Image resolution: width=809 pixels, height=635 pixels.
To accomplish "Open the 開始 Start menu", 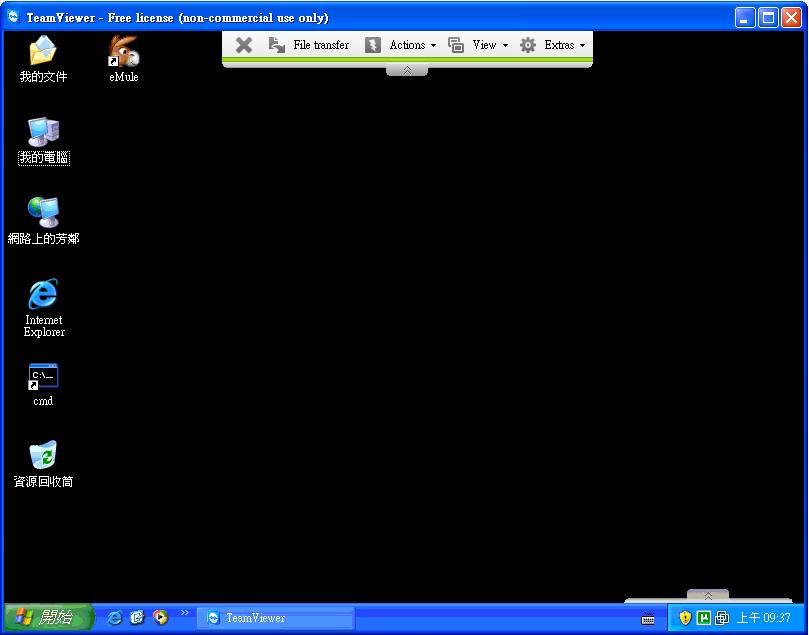I will [x=48, y=617].
